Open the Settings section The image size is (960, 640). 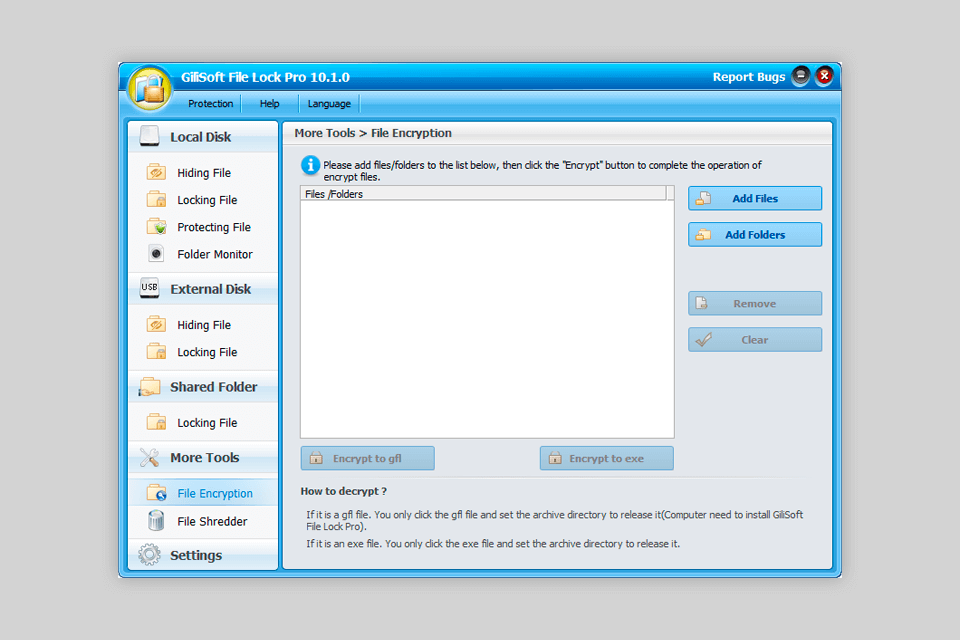click(203, 555)
